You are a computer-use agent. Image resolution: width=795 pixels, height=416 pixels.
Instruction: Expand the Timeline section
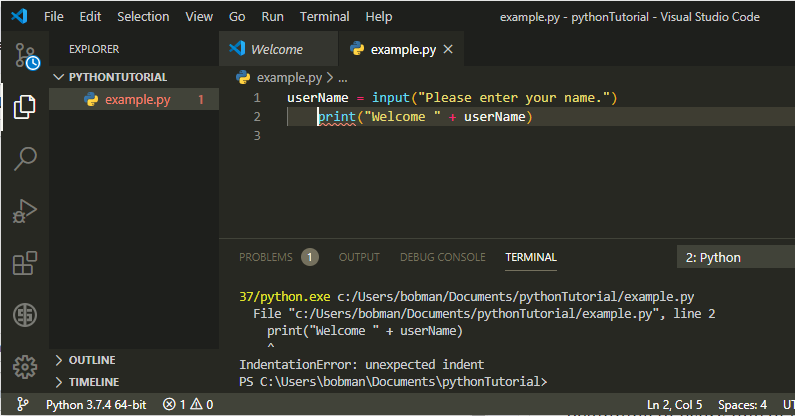(134, 382)
